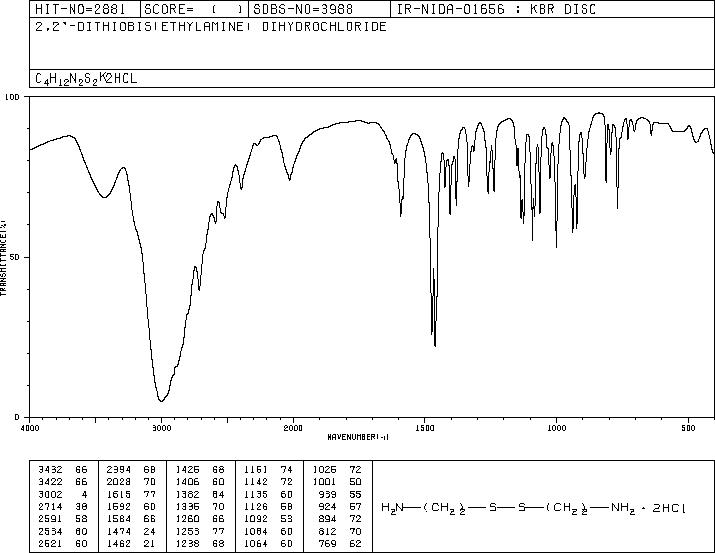This screenshot has height=553, width=715.
Task: Select peak table entry '769'
Action: tap(328, 543)
